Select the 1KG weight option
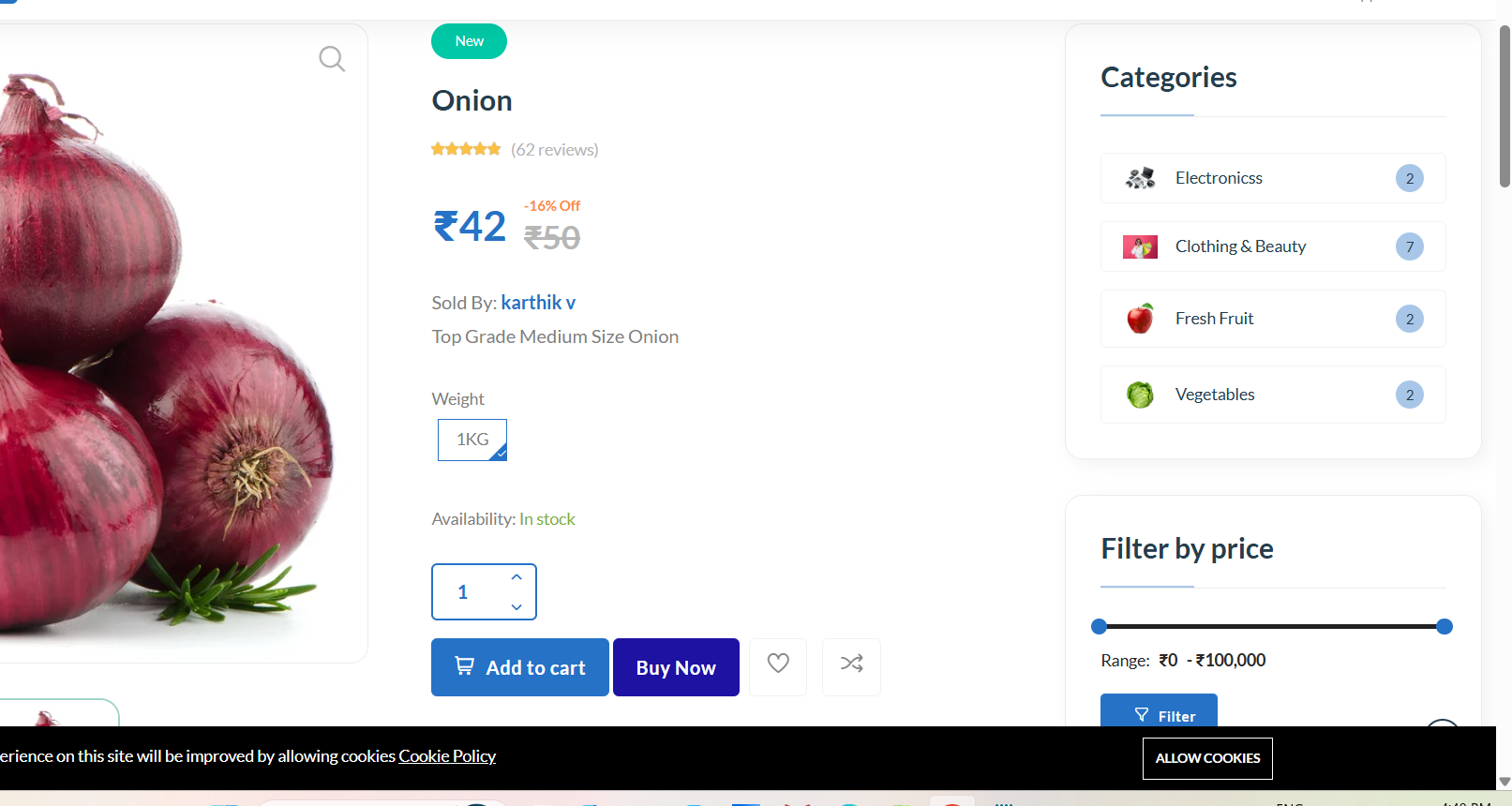Screen dimensions: 1512x806 (x=472, y=440)
